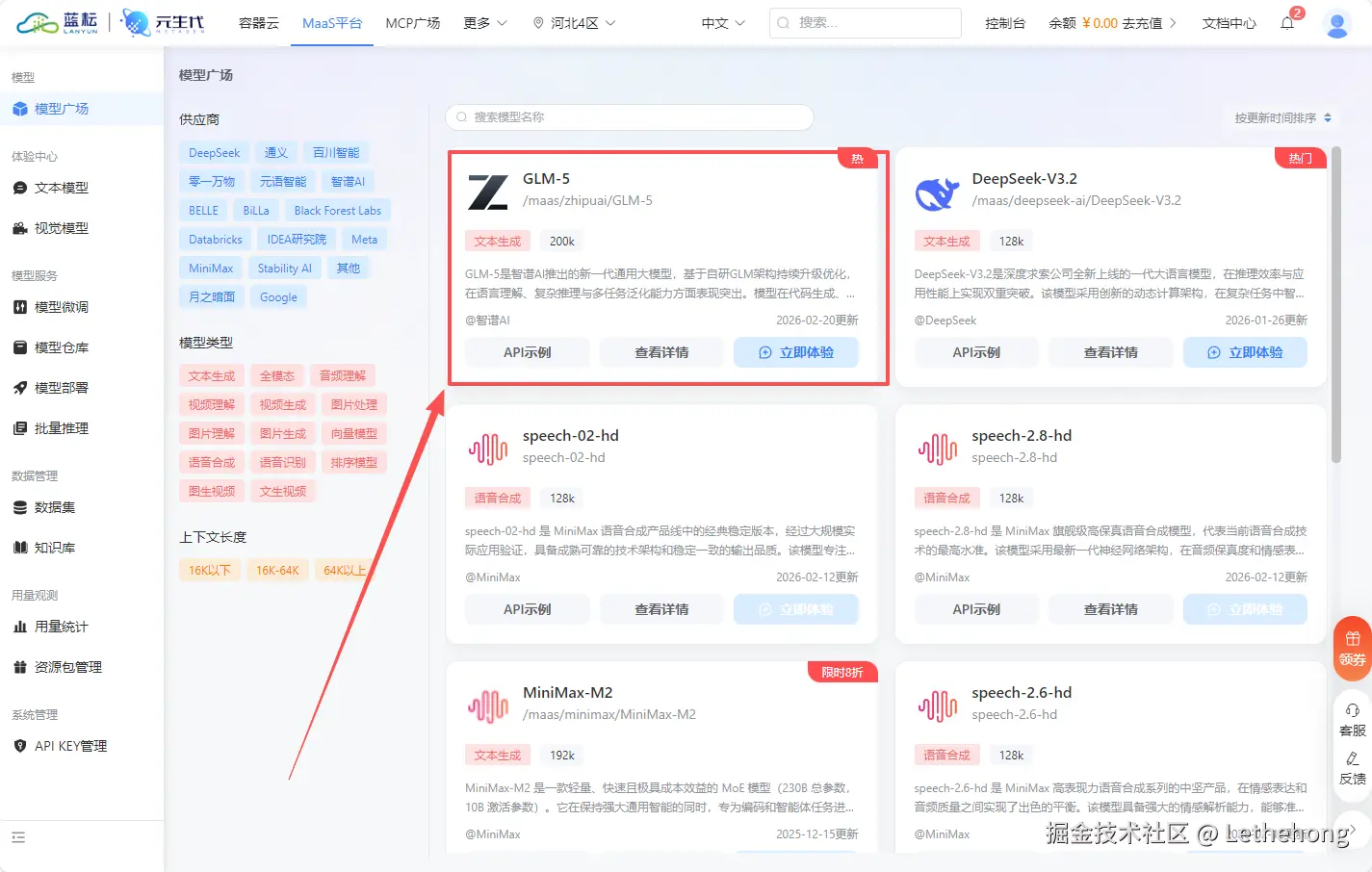This screenshot has width=1372, height=872.
Task: Toggle the MiniMax provider filter
Action: click(211, 269)
